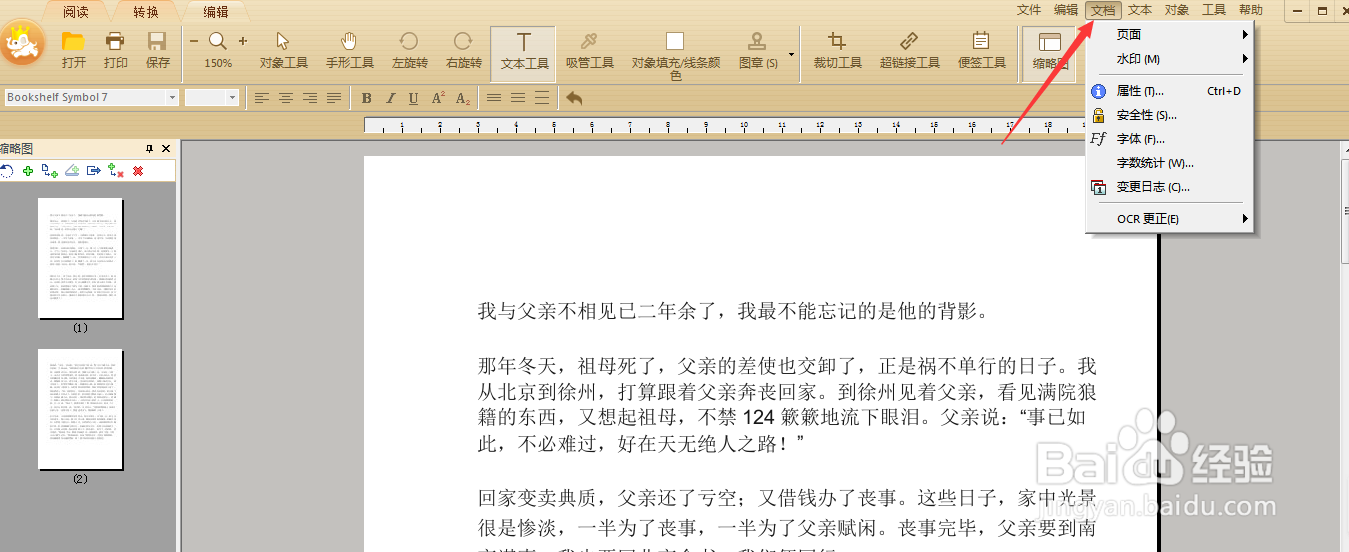Viewport: 1349px width, 552px height.
Task: Select page thumbnail (2)
Action: point(80,410)
